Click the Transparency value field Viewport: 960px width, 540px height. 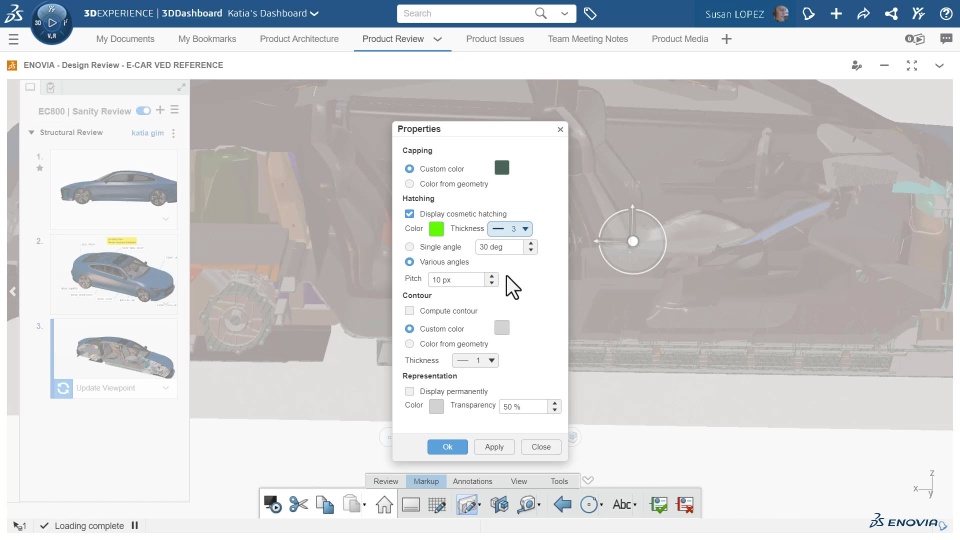(x=525, y=407)
